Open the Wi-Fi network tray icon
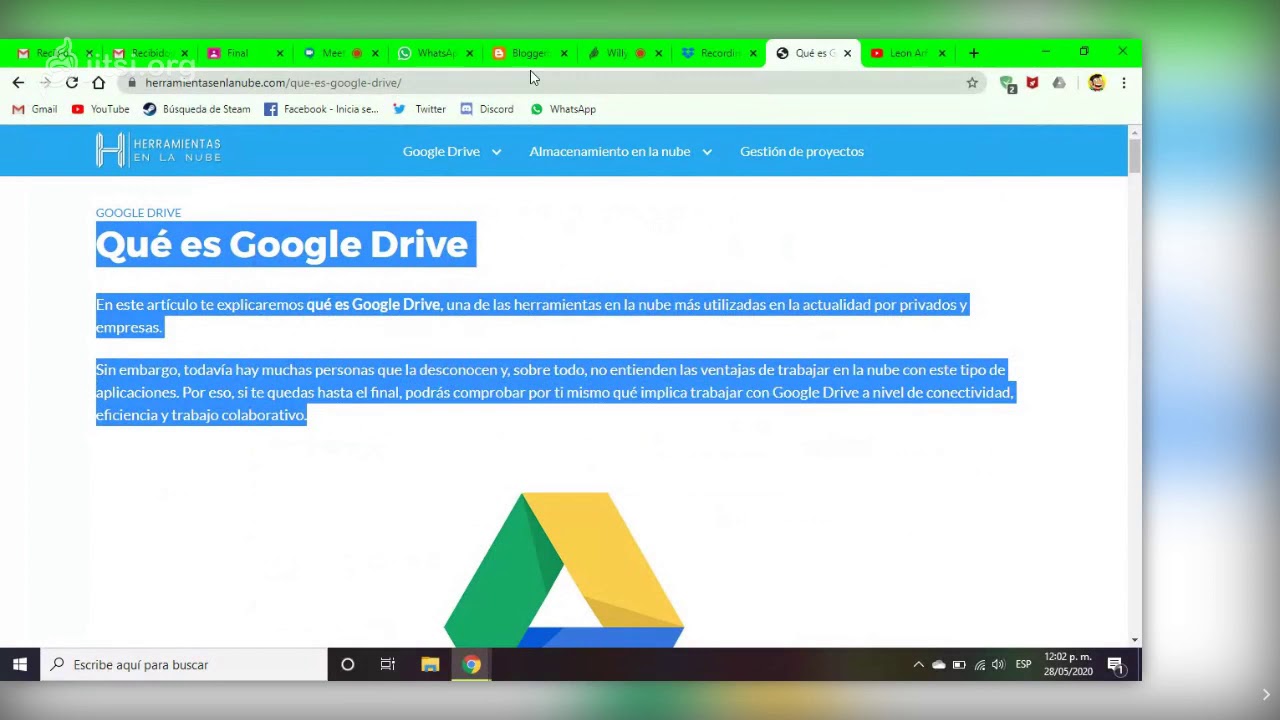Screen dimensions: 1280x720 [979, 665]
